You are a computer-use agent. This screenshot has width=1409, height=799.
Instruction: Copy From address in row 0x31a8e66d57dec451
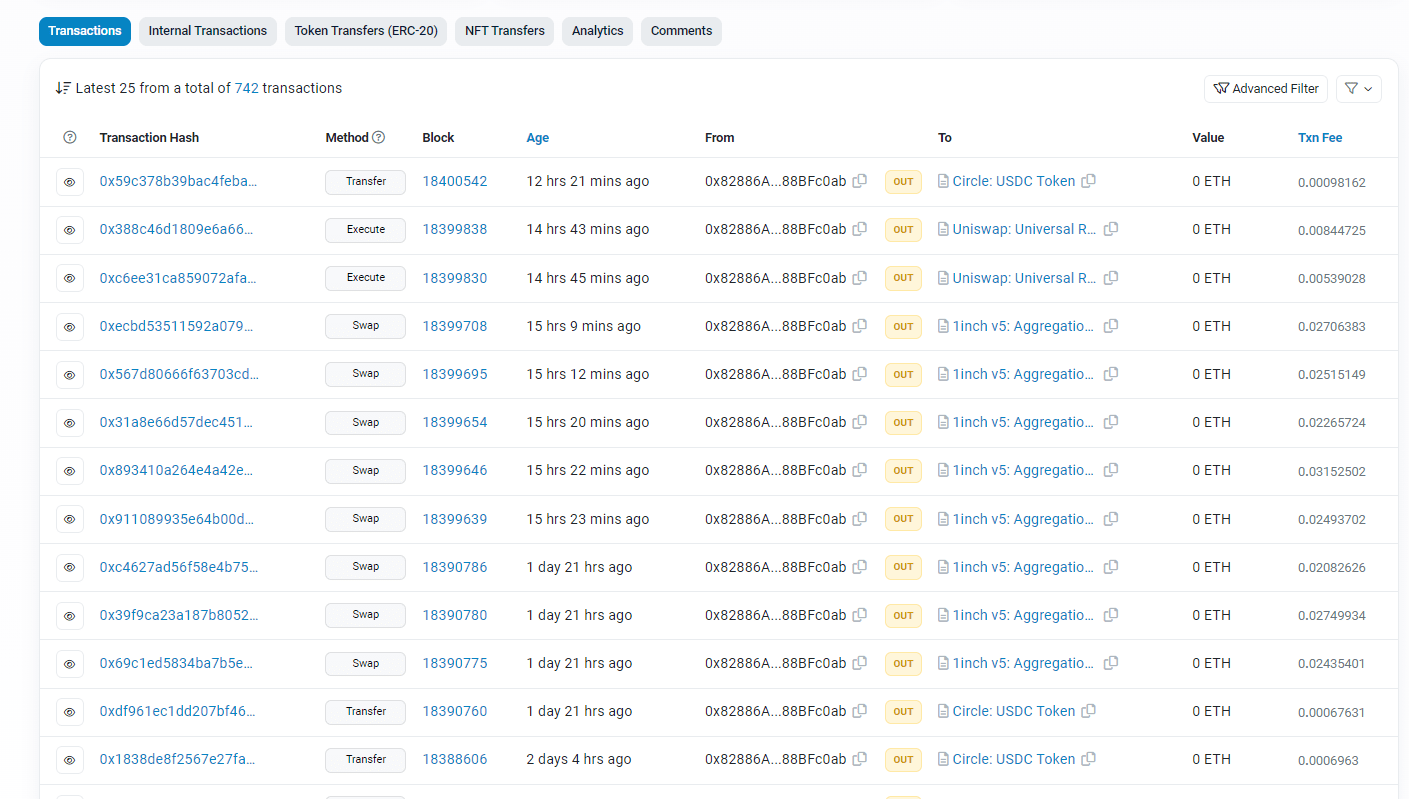[860, 422]
